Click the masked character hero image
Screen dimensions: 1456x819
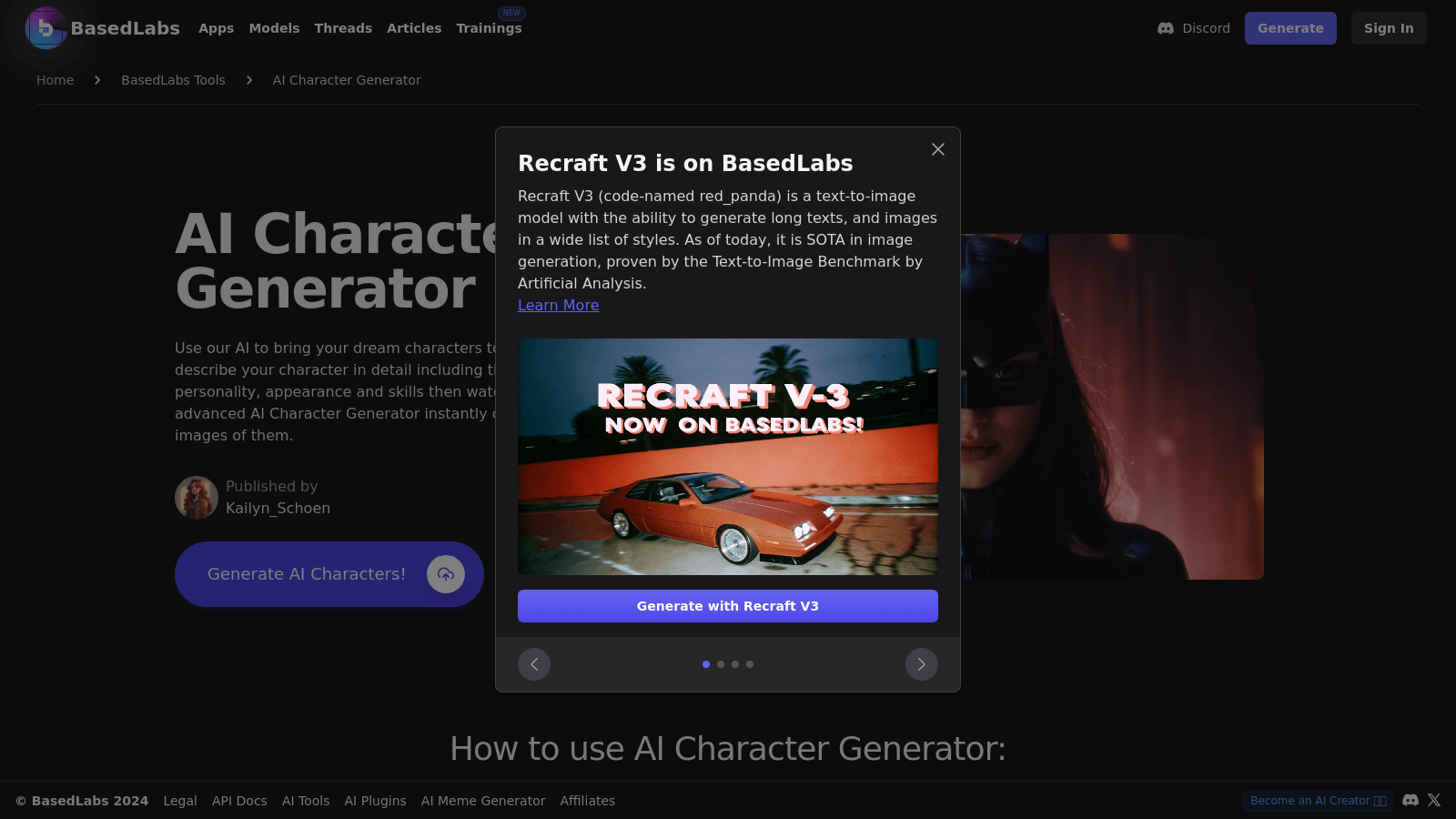1112,407
